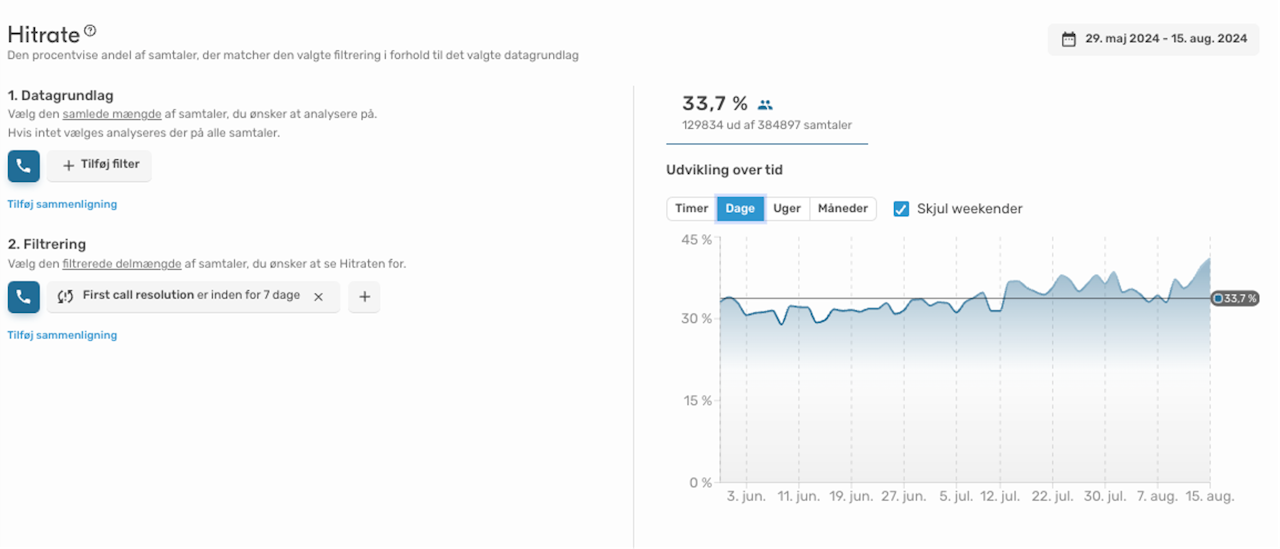
Task: Switch chart to Timer view
Action: [691, 209]
